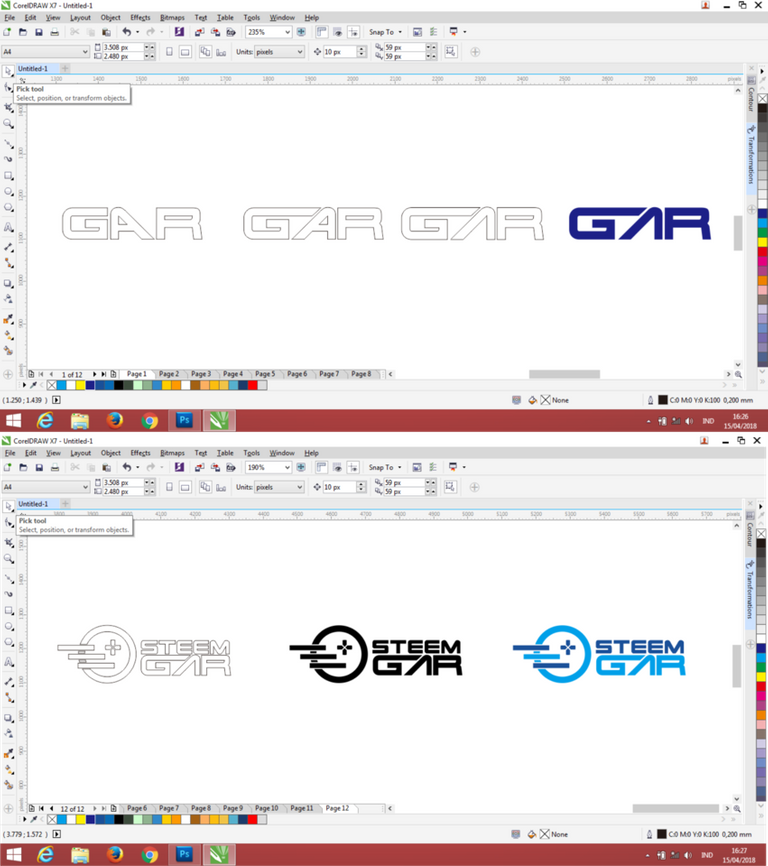Switch to Page 5 tab in upper window
768x866 pixels.
265,374
